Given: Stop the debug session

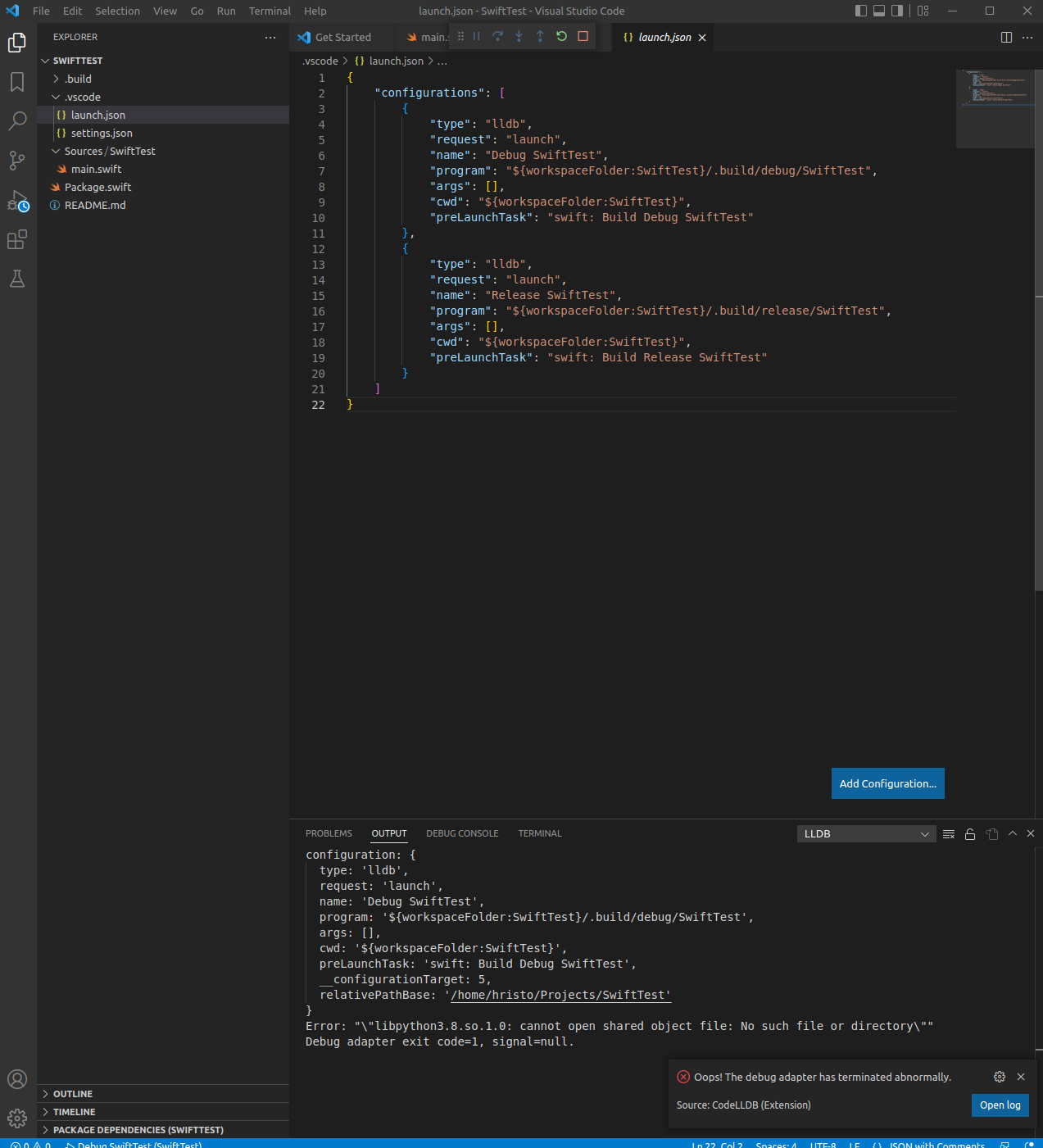Looking at the screenshot, I should coord(583,36).
